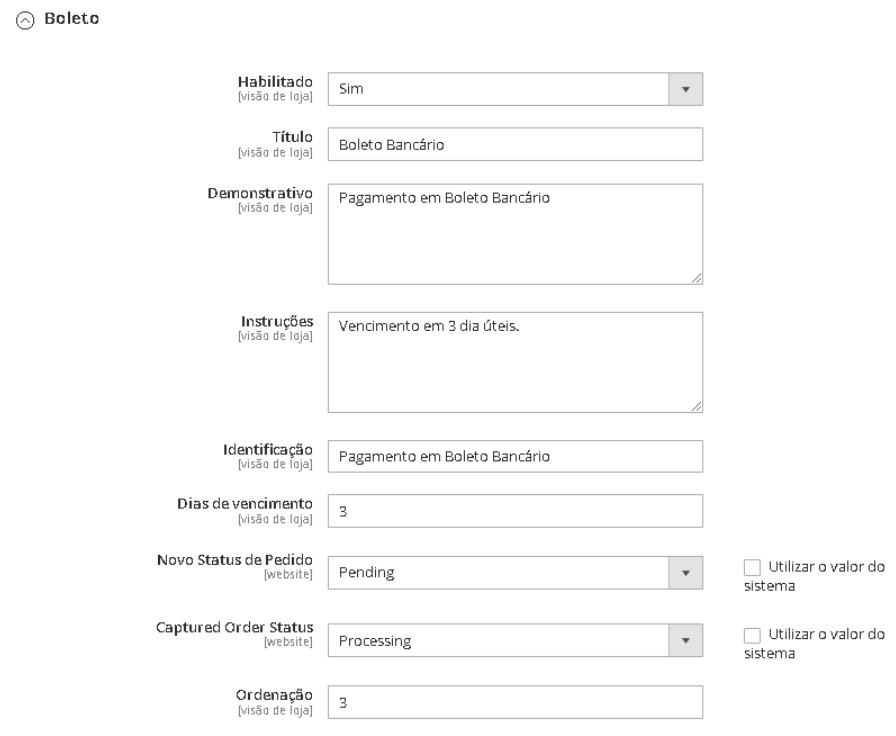
Task: Click inside the Demonstrativo text area
Action: pyautogui.click(x=515, y=234)
